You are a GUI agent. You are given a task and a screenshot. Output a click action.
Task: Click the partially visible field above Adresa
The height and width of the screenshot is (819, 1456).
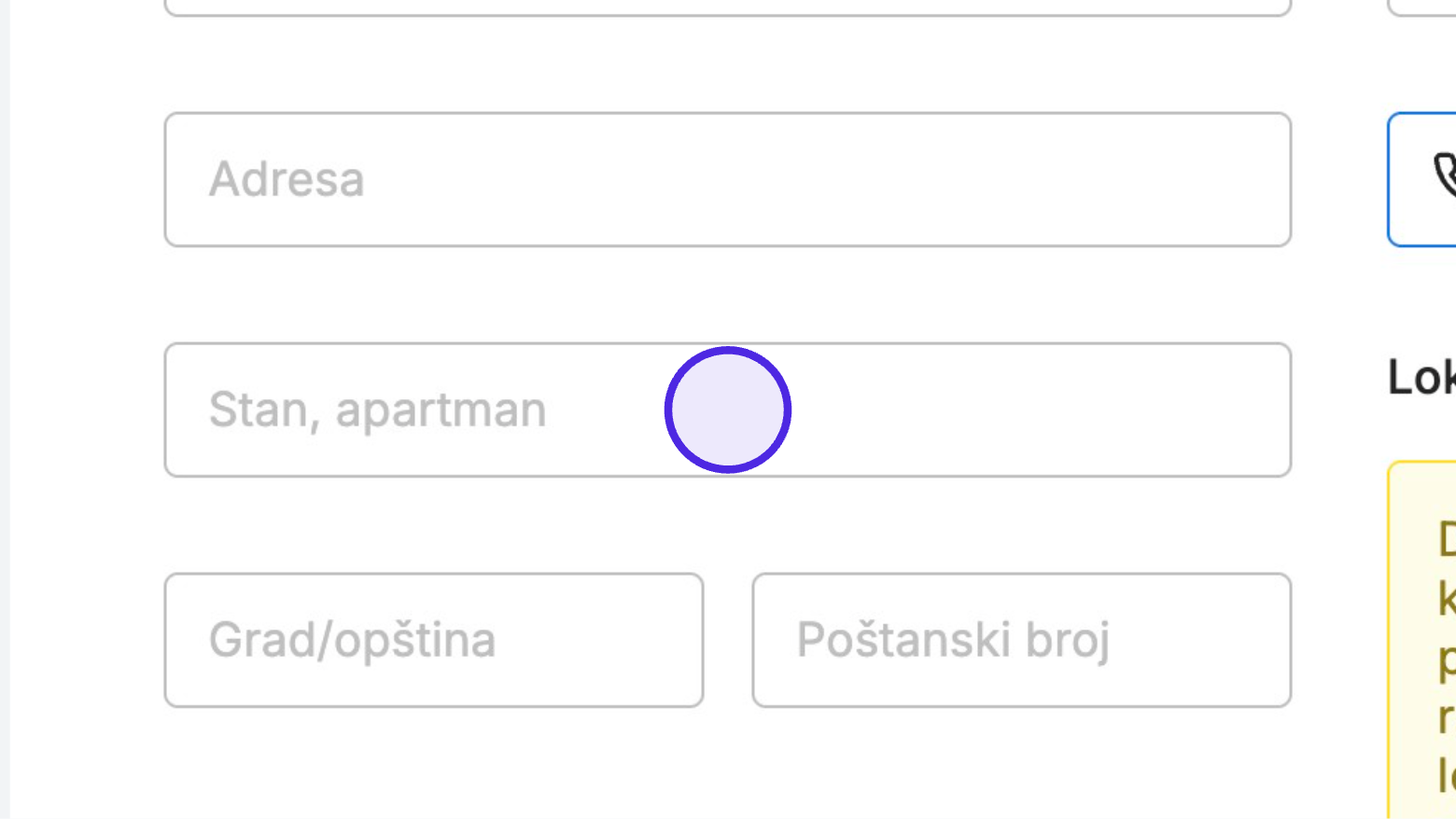pos(728,7)
